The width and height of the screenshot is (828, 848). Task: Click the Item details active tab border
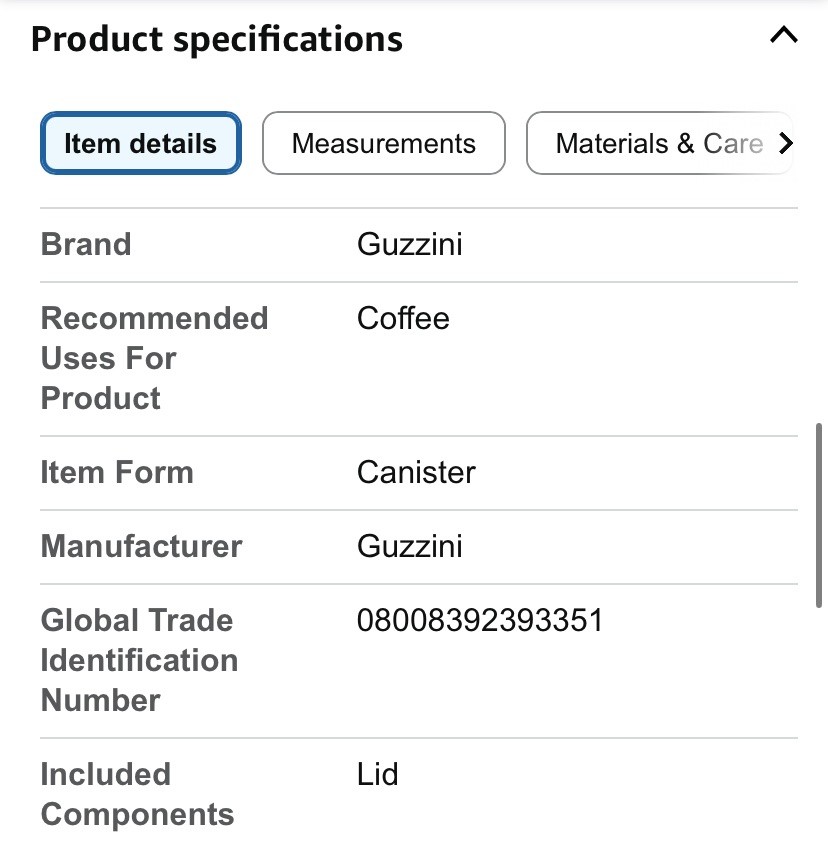(x=140, y=143)
